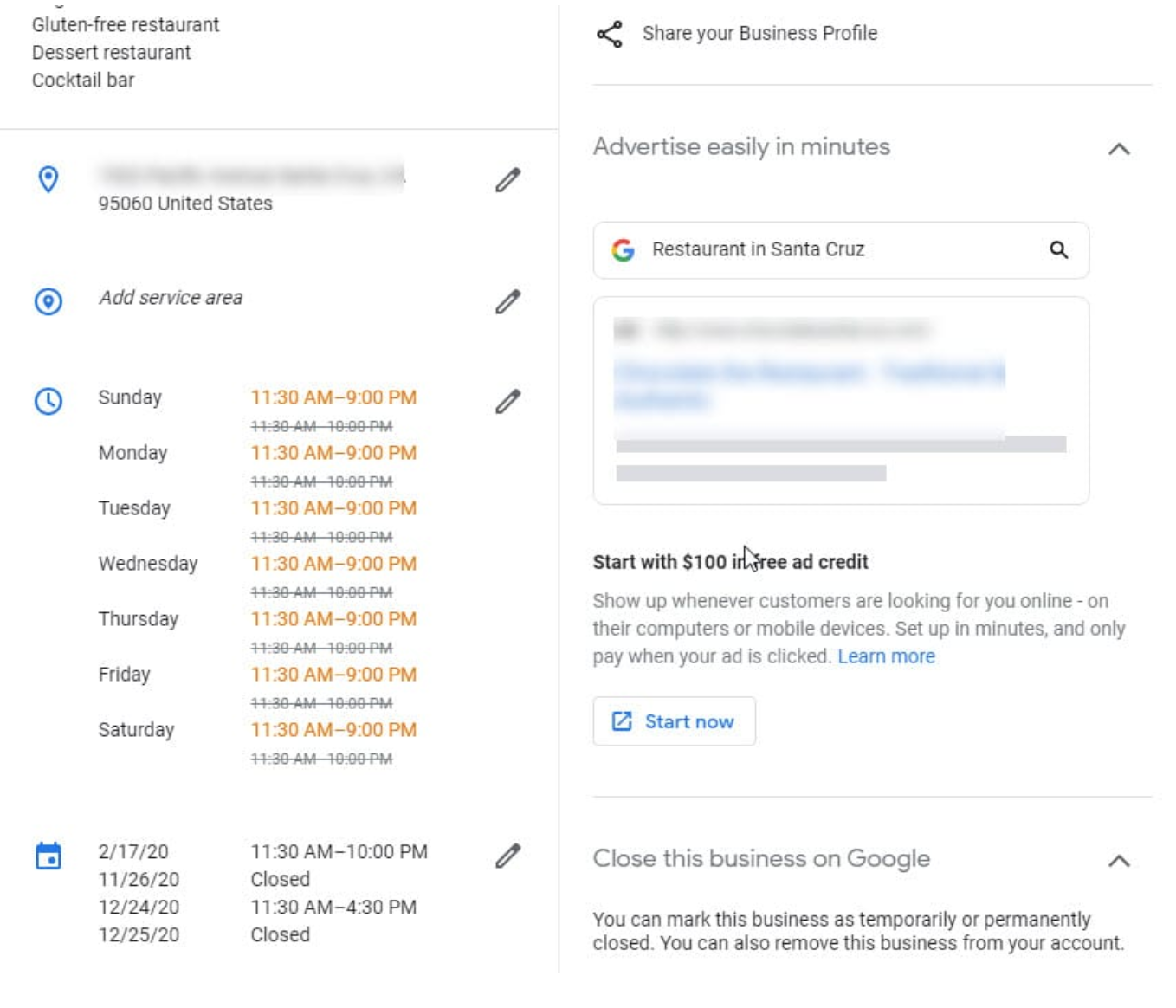Click the clock icon beside weekly hours

click(x=48, y=401)
